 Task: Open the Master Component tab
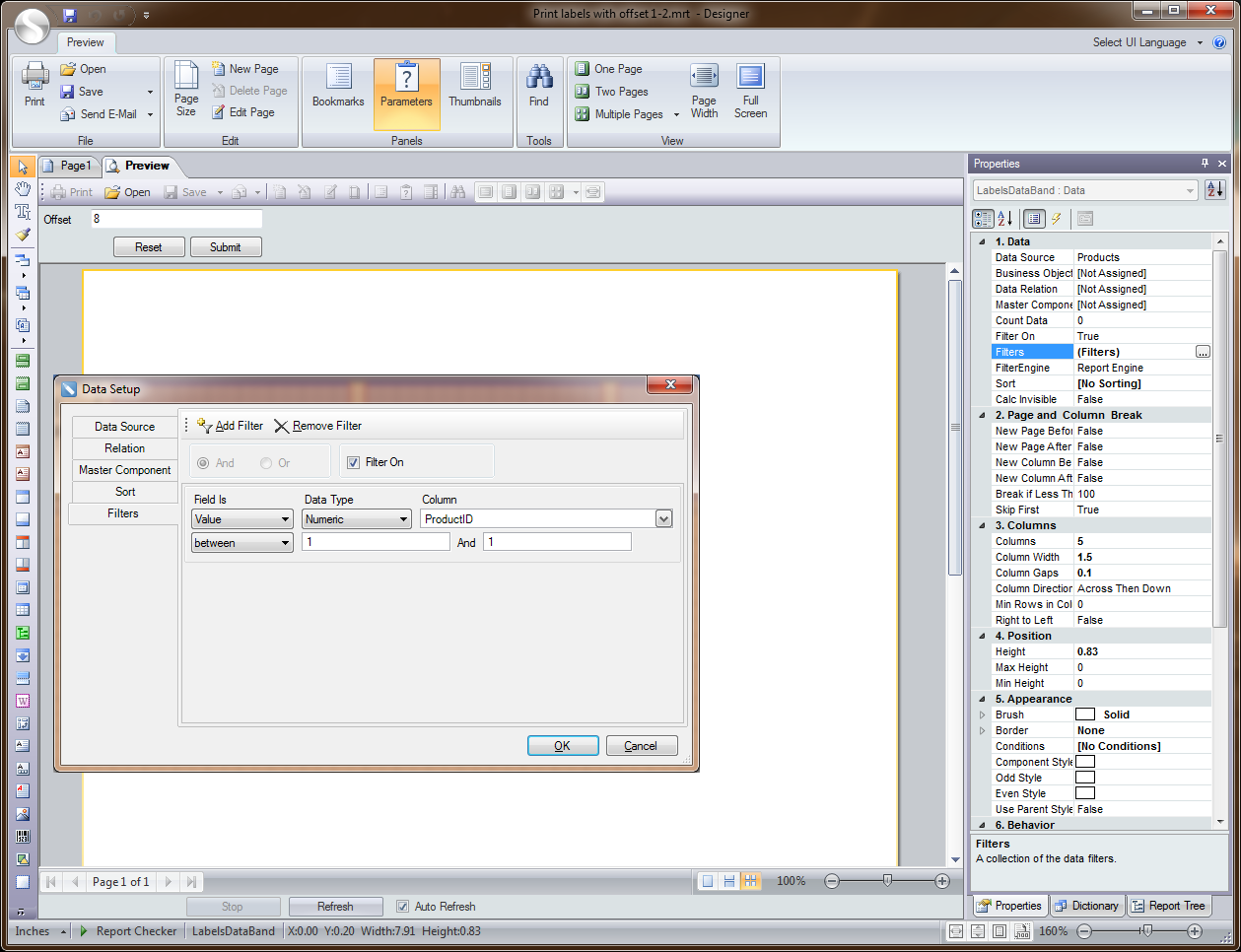(x=124, y=470)
